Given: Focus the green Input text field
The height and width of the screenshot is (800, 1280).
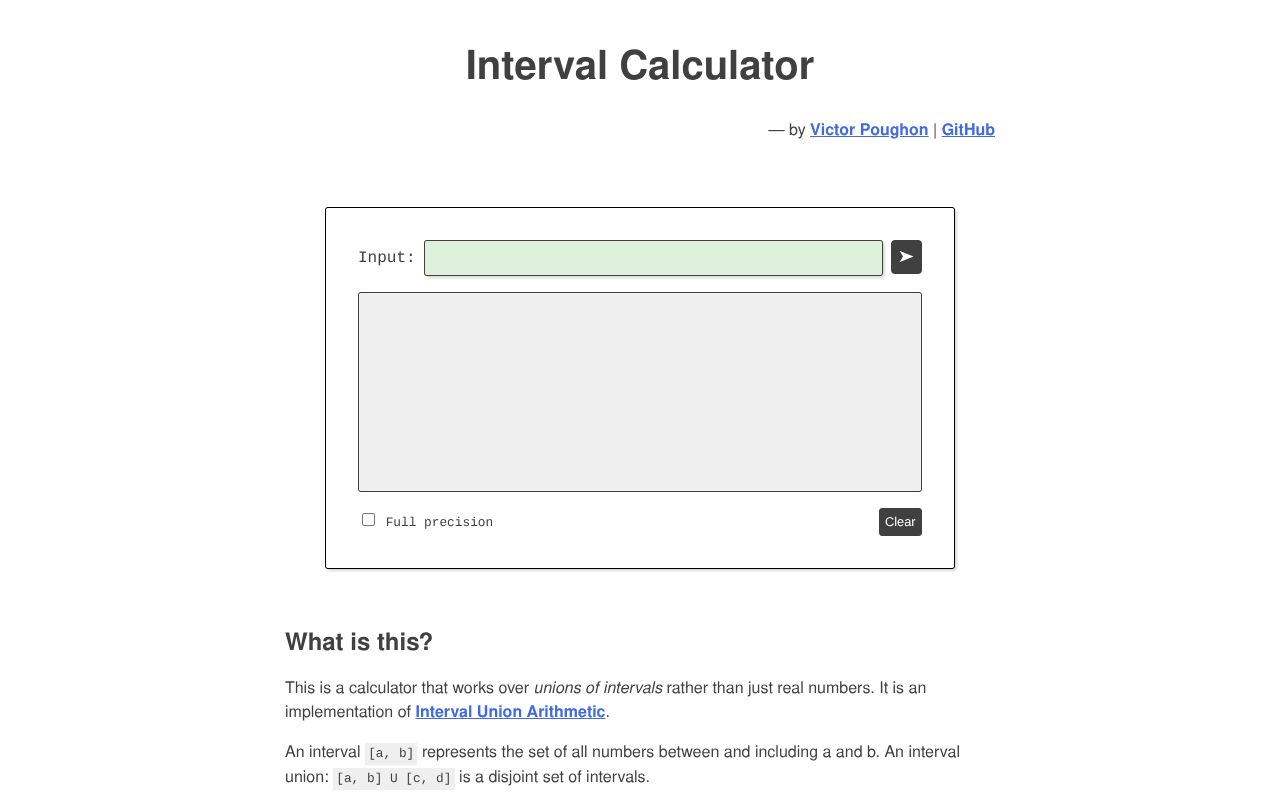Looking at the screenshot, I should (x=653, y=258).
